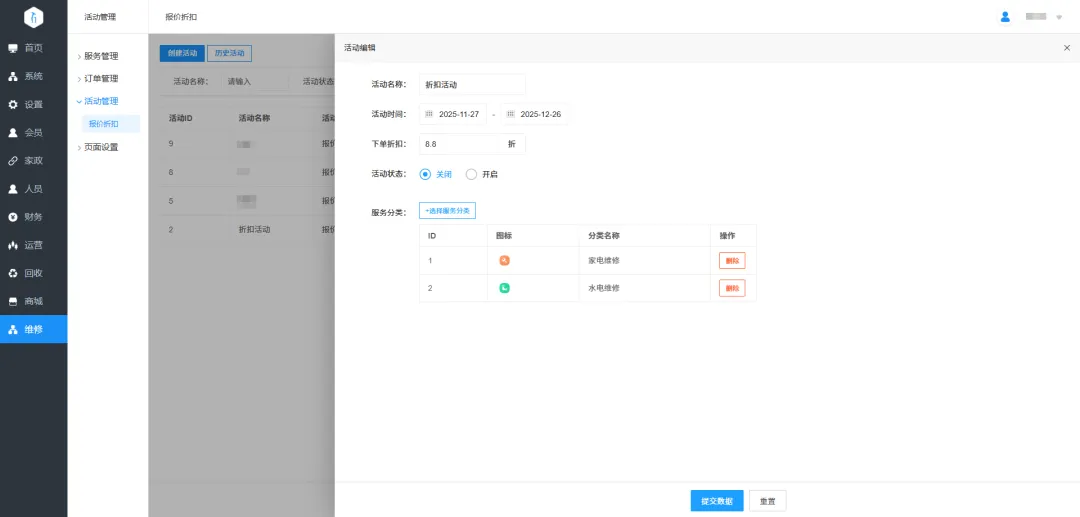
Task: Click the 财务 finance icon in sidebar
Action: 13,217
